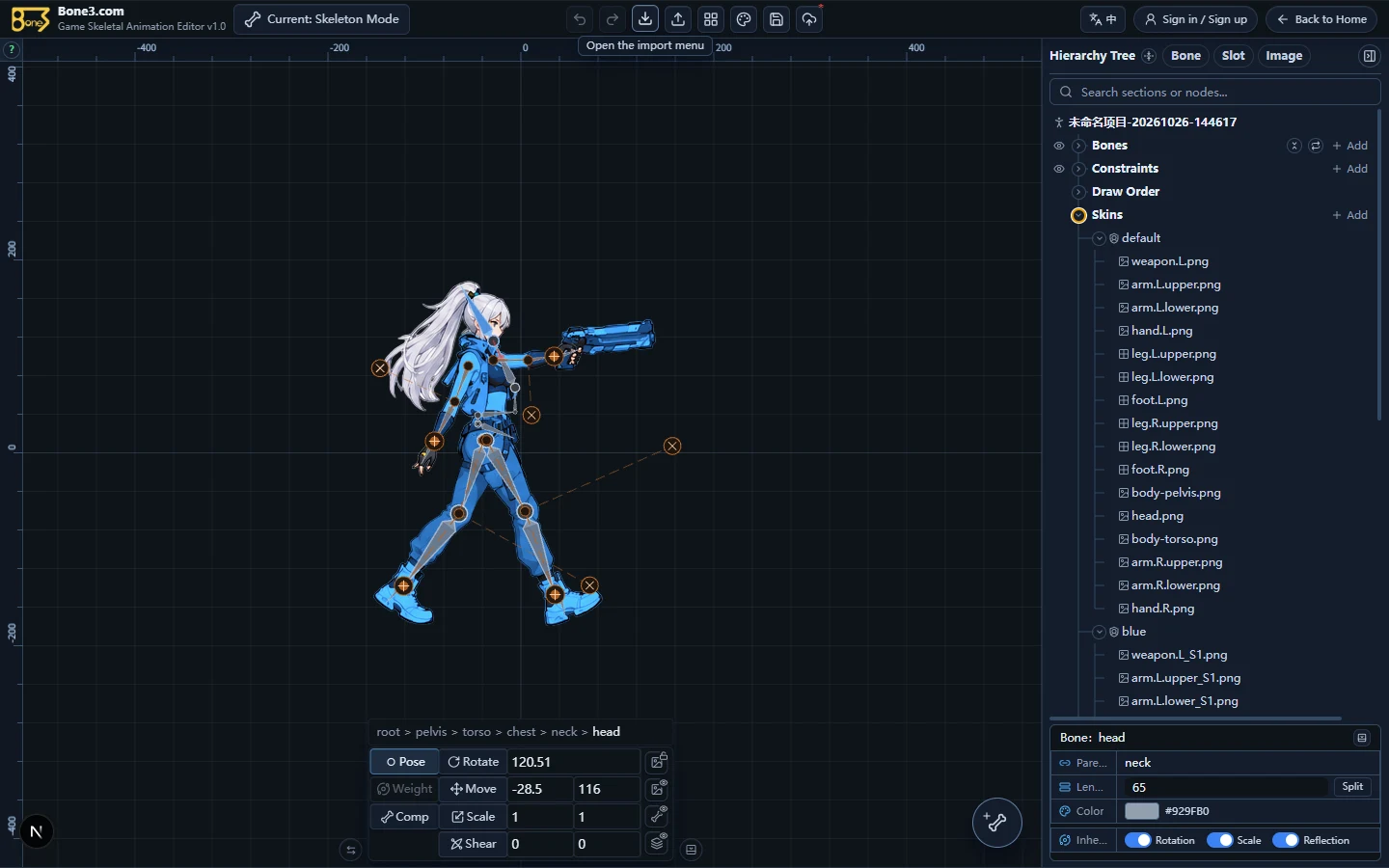The image size is (1389, 868).
Task: Expand the Constraints section
Action: (1078, 169)
